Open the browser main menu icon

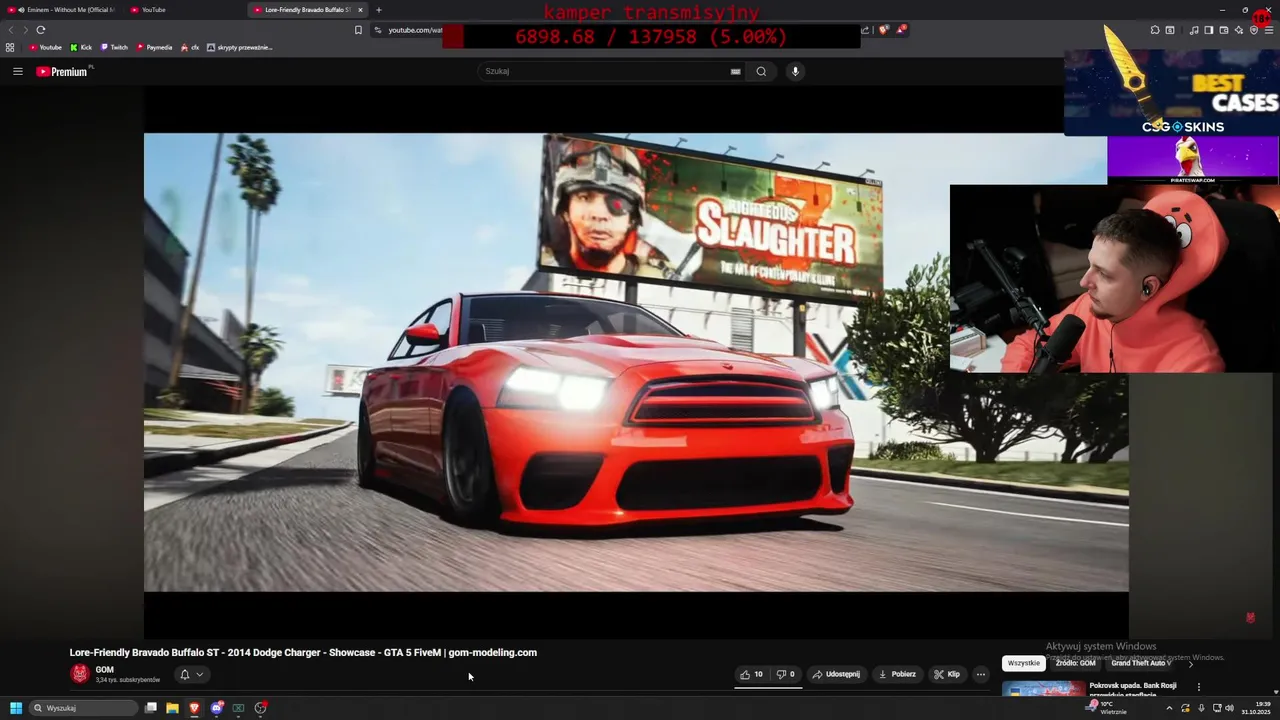tap(1270, 30)
